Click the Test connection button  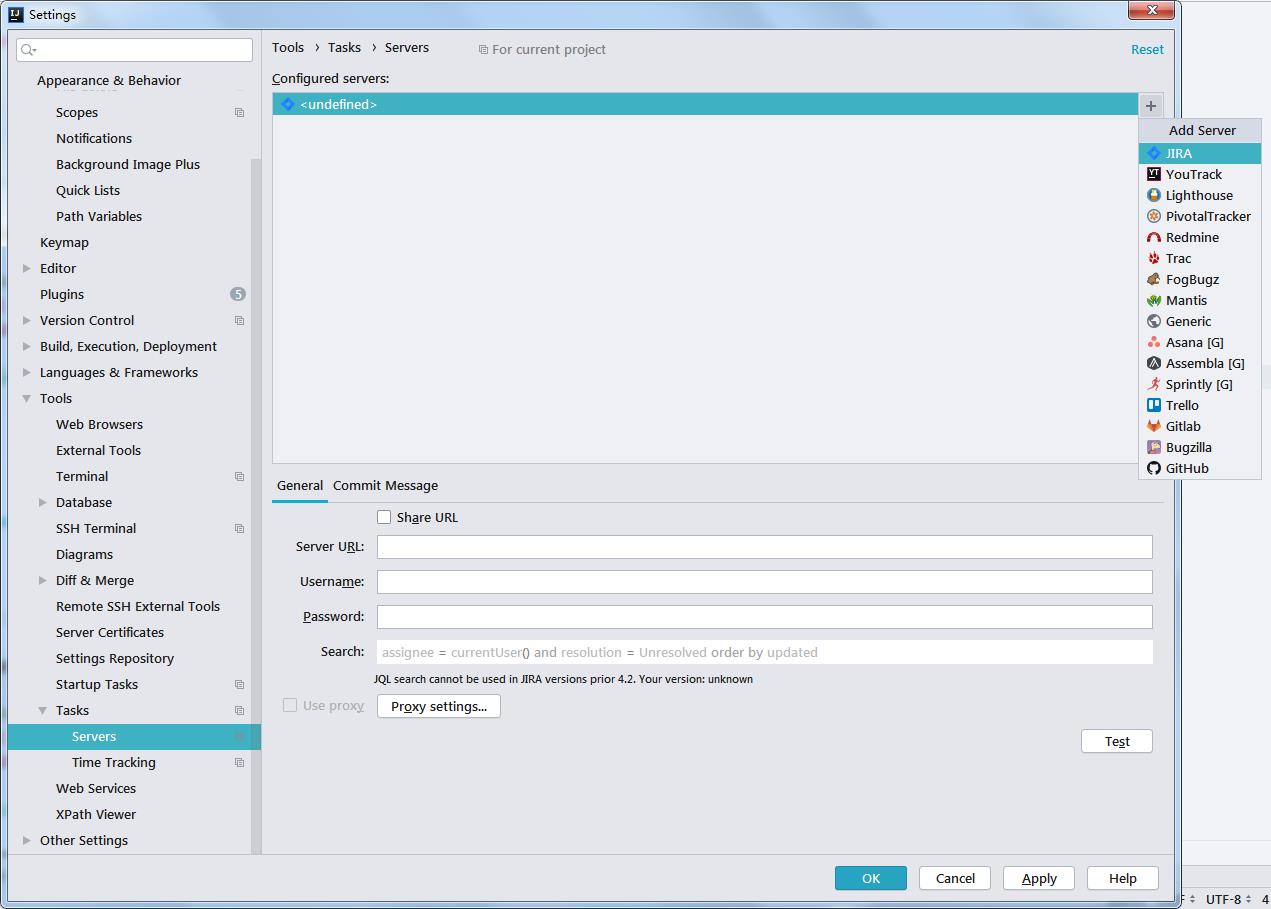1117,741
